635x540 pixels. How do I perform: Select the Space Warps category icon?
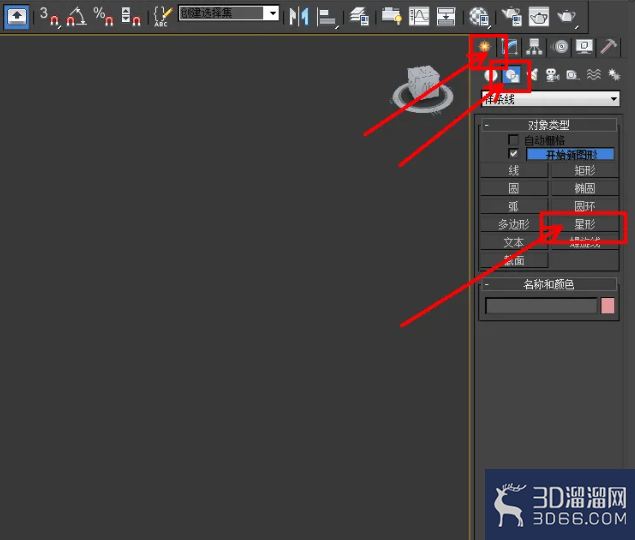(594, 75)
